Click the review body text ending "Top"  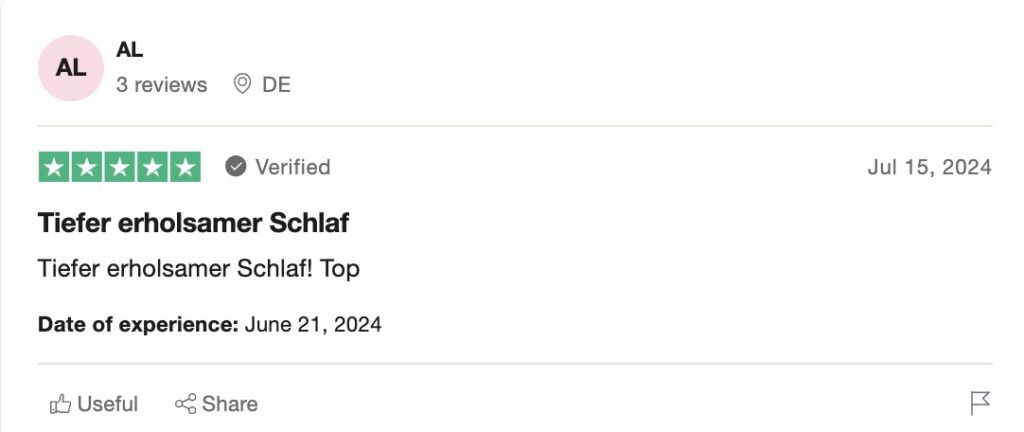click(x=198, y=269)
